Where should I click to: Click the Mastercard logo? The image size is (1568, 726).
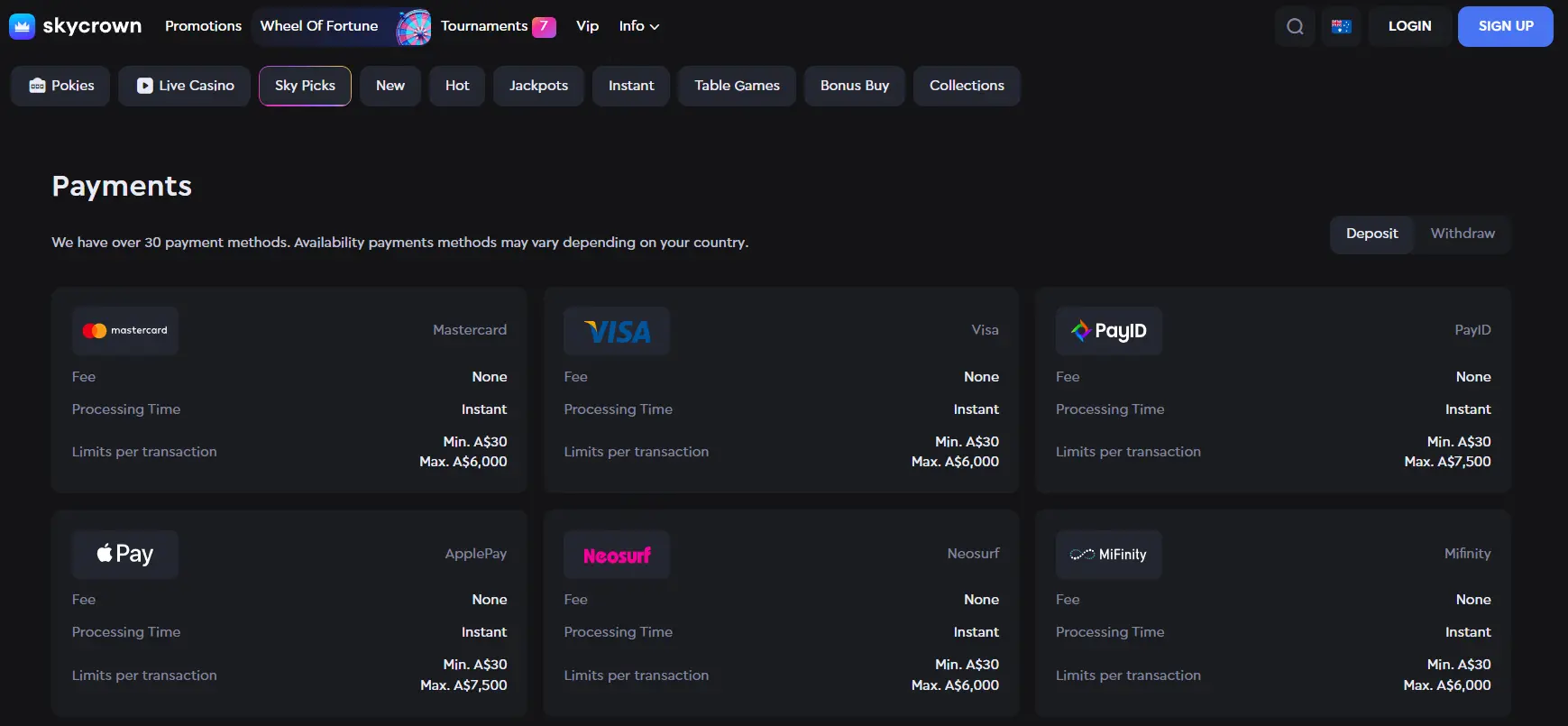(125, 331)
